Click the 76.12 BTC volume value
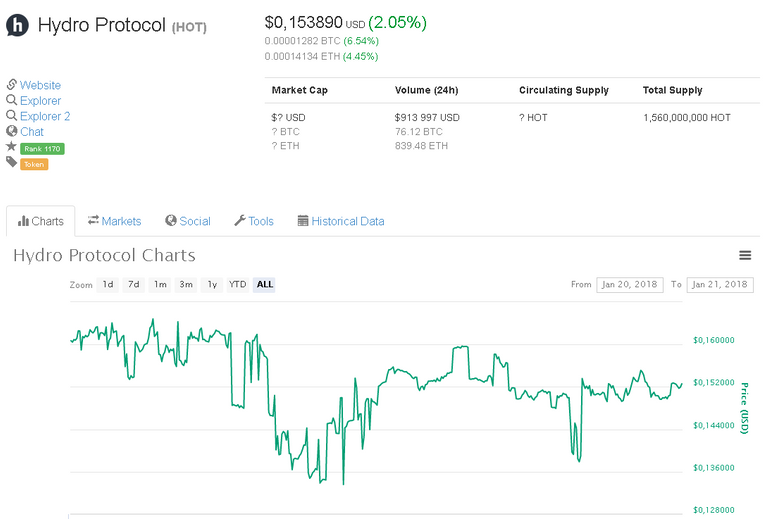This screenshot has height=519, width=768. 419,132
